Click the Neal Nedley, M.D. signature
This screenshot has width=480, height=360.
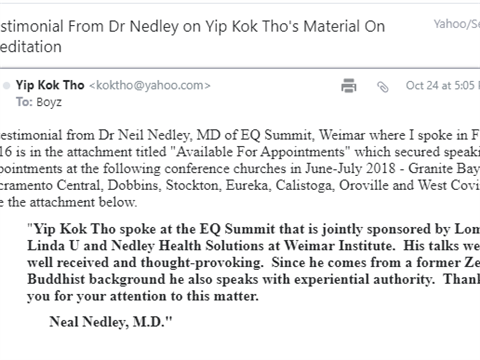(111, 322)
